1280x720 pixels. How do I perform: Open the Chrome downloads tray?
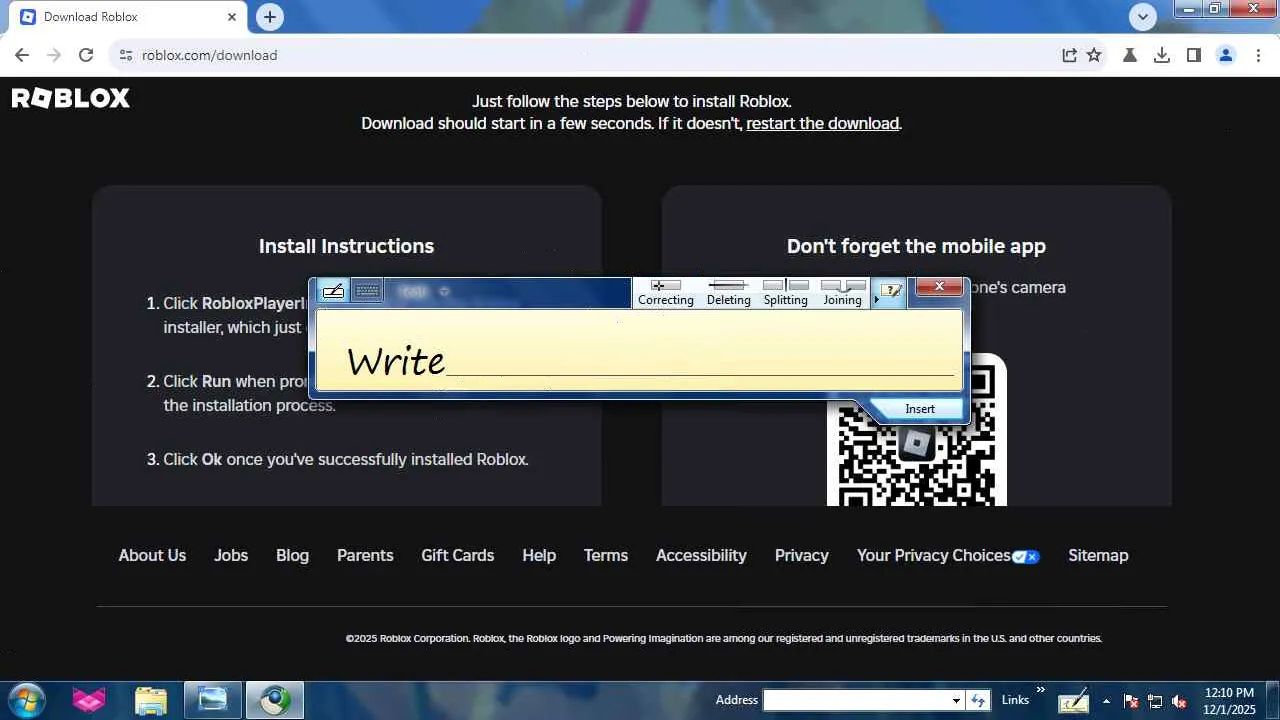pos(1162,55)
